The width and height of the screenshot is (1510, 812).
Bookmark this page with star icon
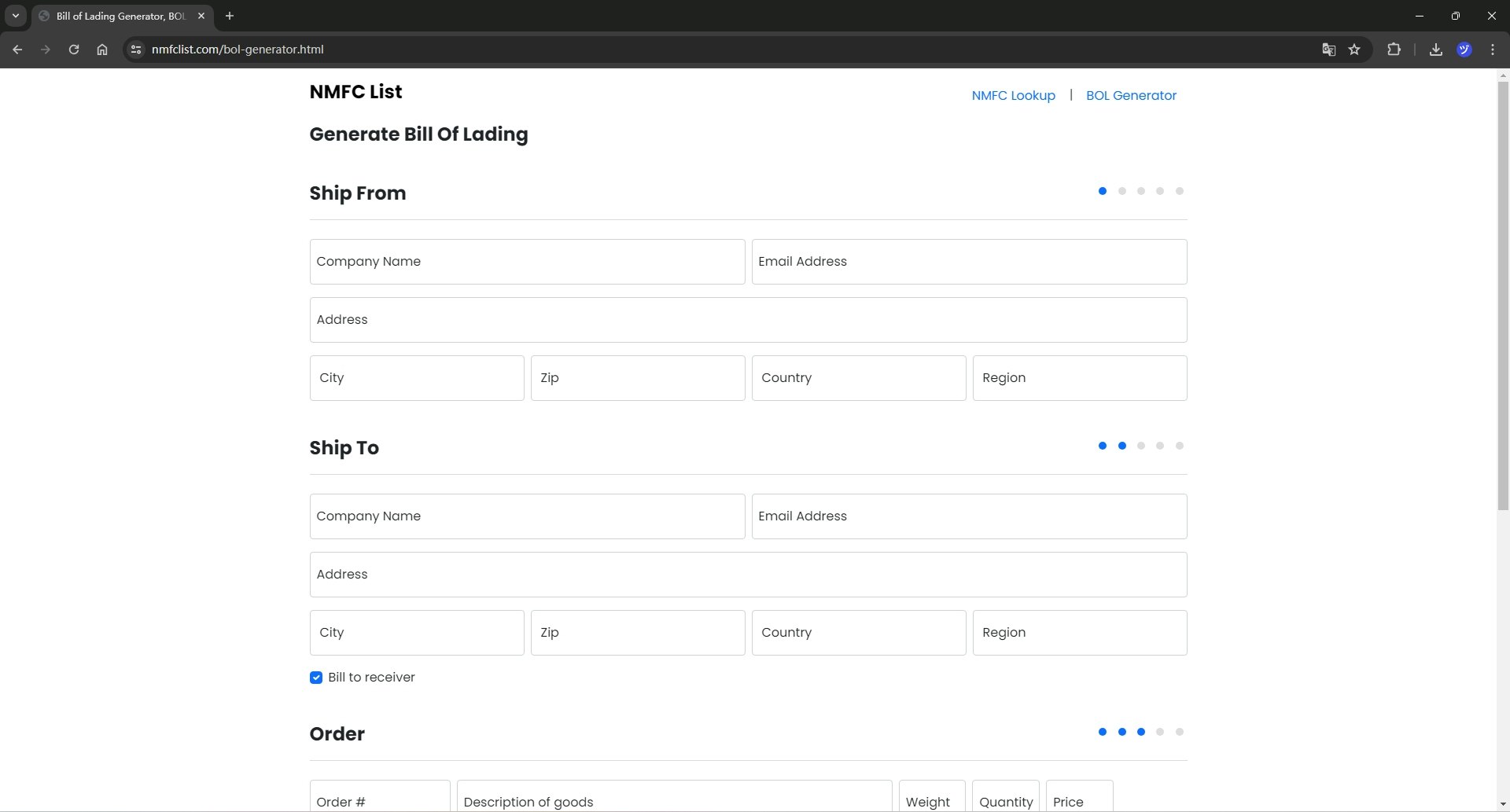[1354, 50]
